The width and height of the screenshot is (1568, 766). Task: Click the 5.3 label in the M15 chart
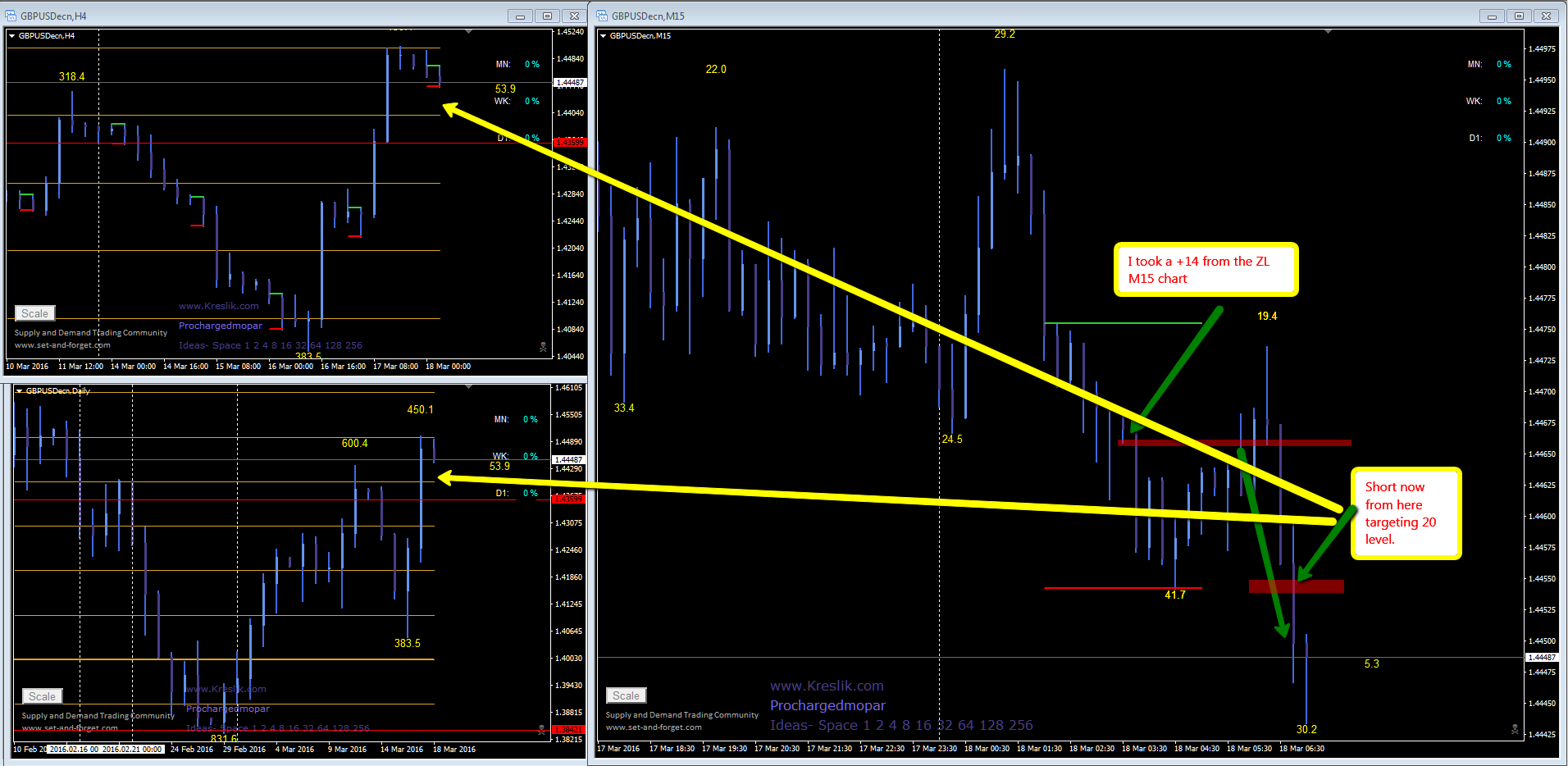(1372, 663)
